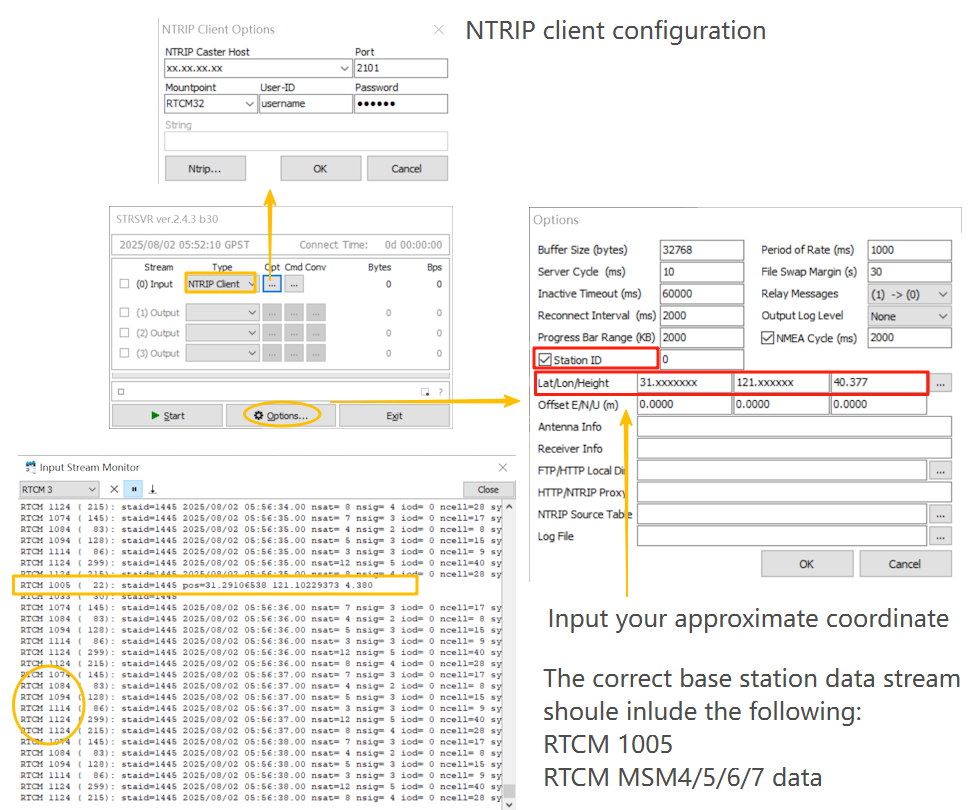Screen dimensions: 980x810
Task: Click the small status square in STRSVR
Action: [x=121, y=392]
